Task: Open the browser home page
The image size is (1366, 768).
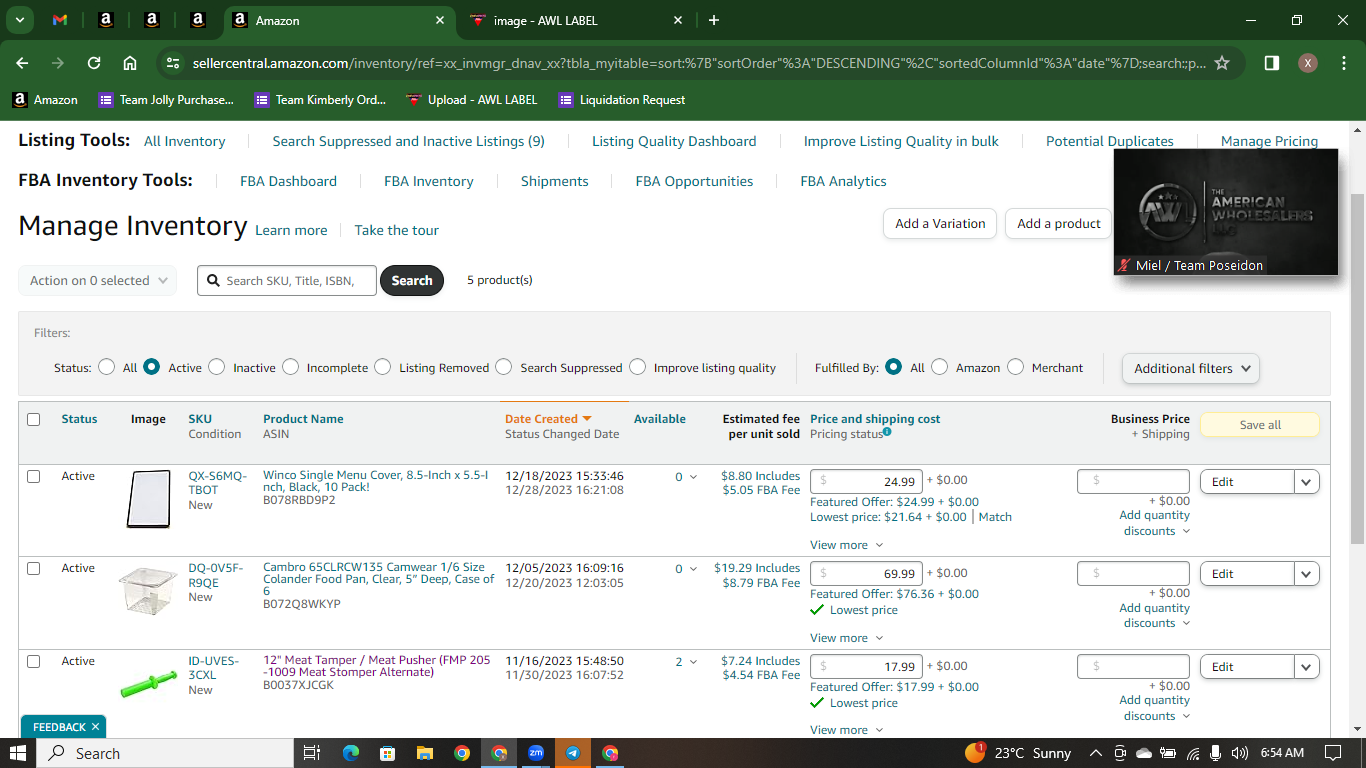Action: point(130,63)
